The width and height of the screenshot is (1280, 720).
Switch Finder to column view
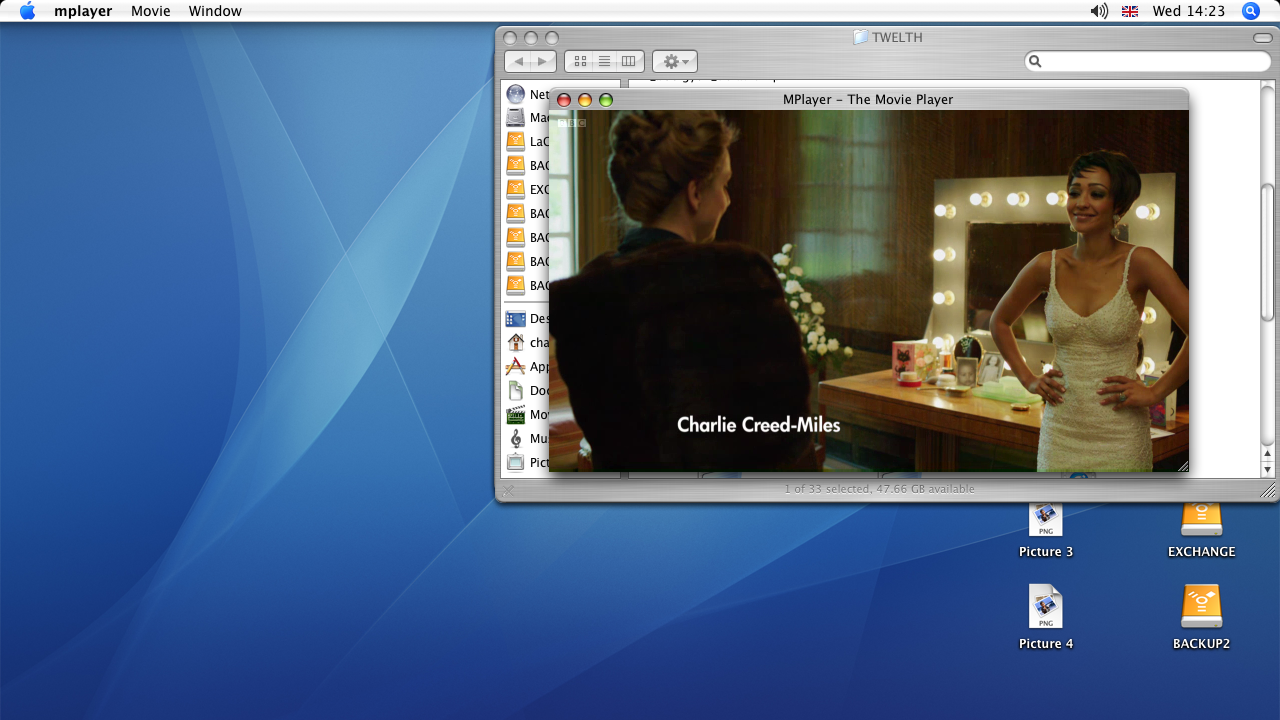click(x=628, y=61)
